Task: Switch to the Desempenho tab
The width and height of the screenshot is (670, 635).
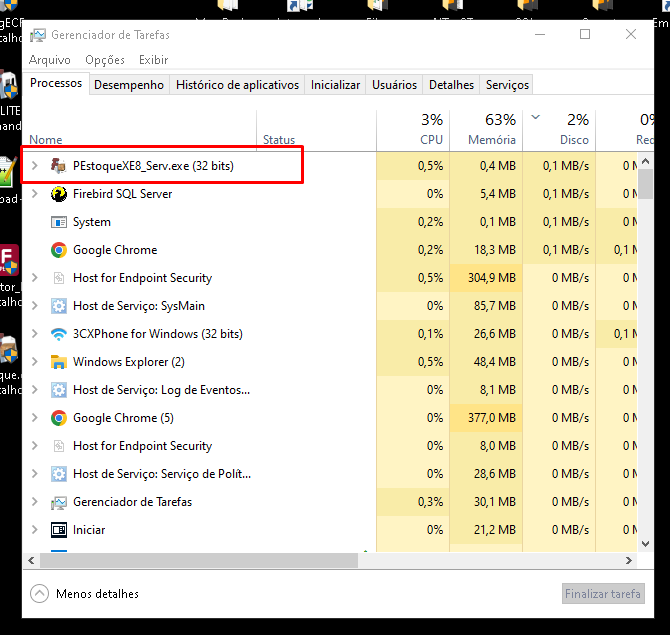Action: point(129,85)
